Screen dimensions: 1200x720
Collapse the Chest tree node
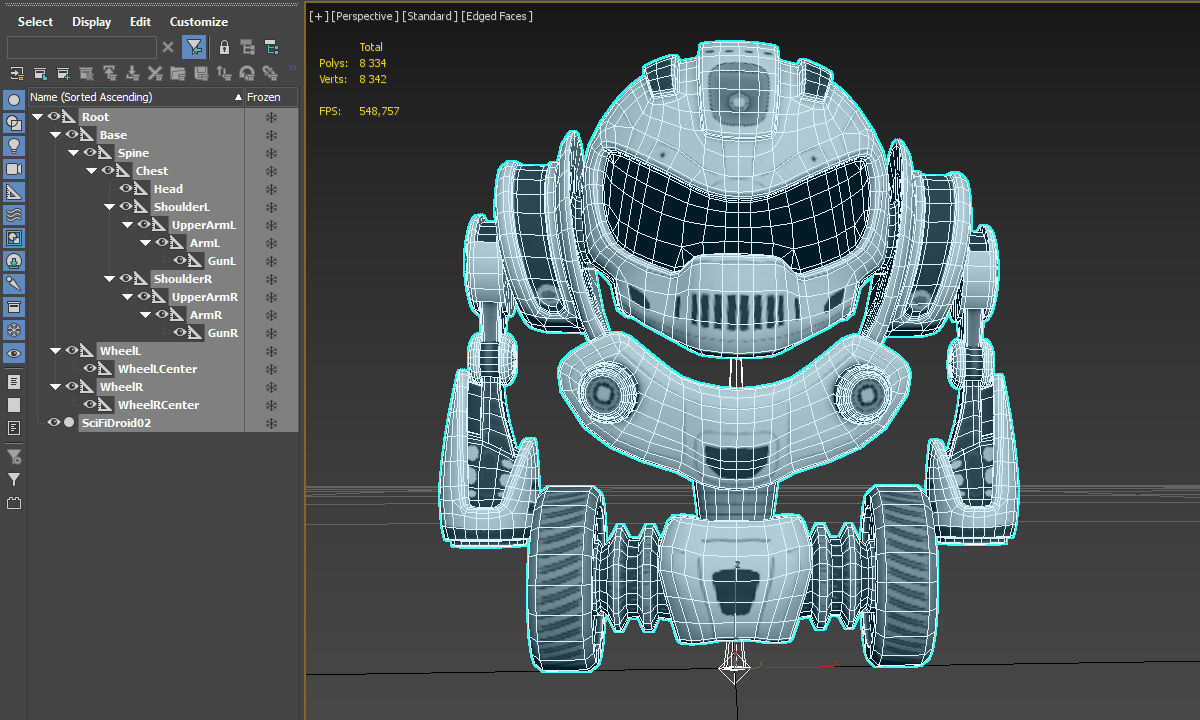click(92, 171)
